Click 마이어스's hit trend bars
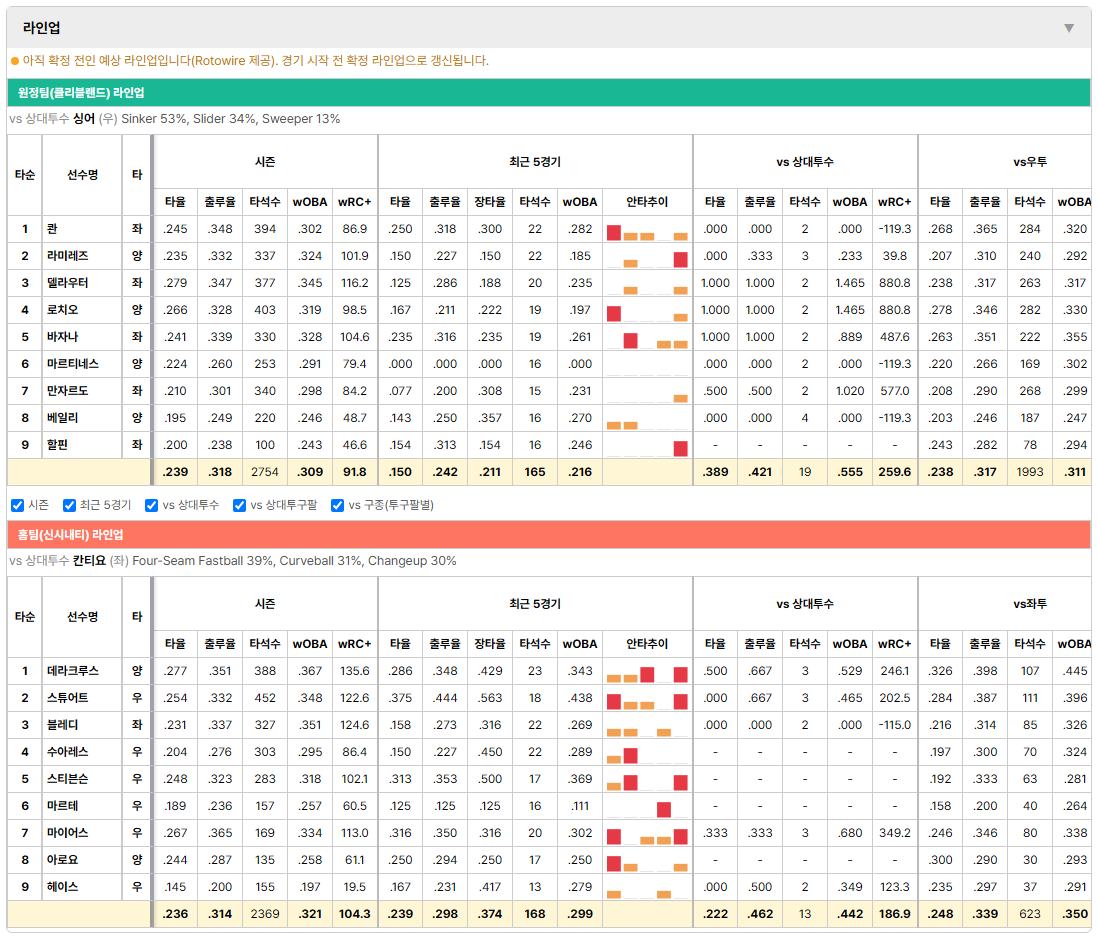Screen dimensions: 1098x939 coord(647,833)
